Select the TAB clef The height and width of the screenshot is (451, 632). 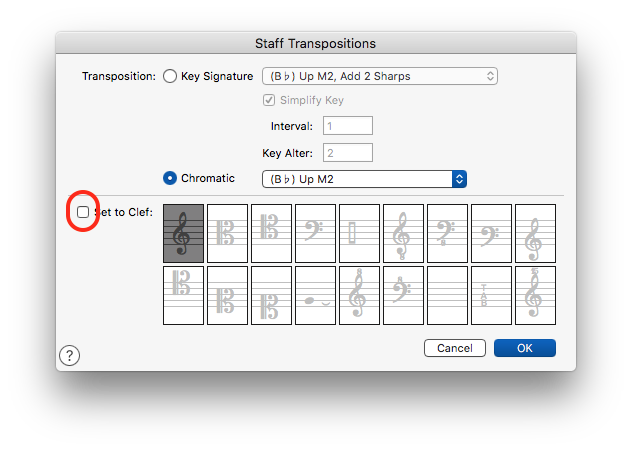(491, 295)
